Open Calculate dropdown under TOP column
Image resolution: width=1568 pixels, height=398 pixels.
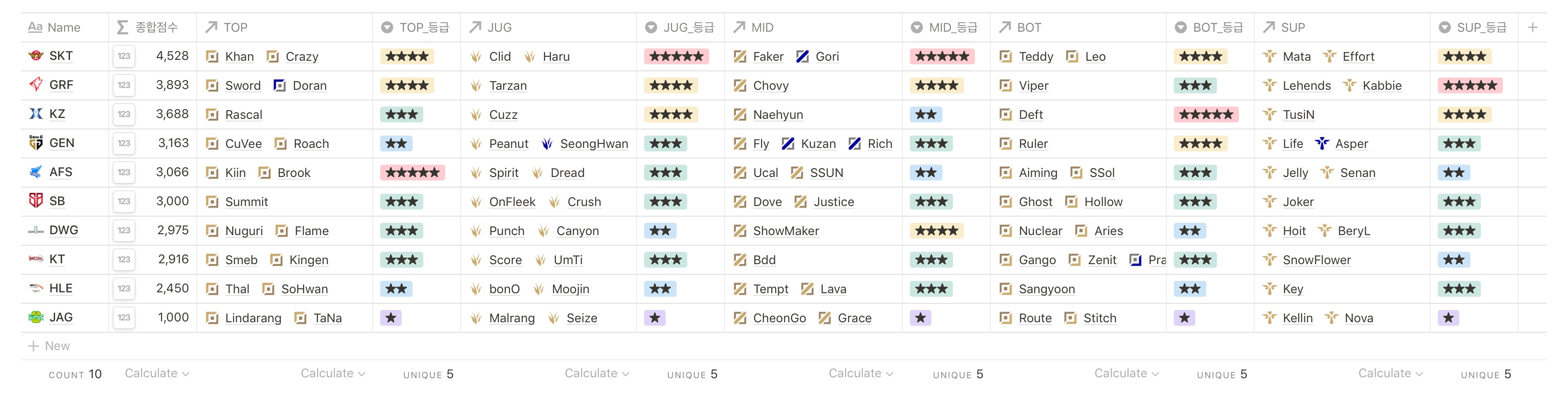coord(332,374)
